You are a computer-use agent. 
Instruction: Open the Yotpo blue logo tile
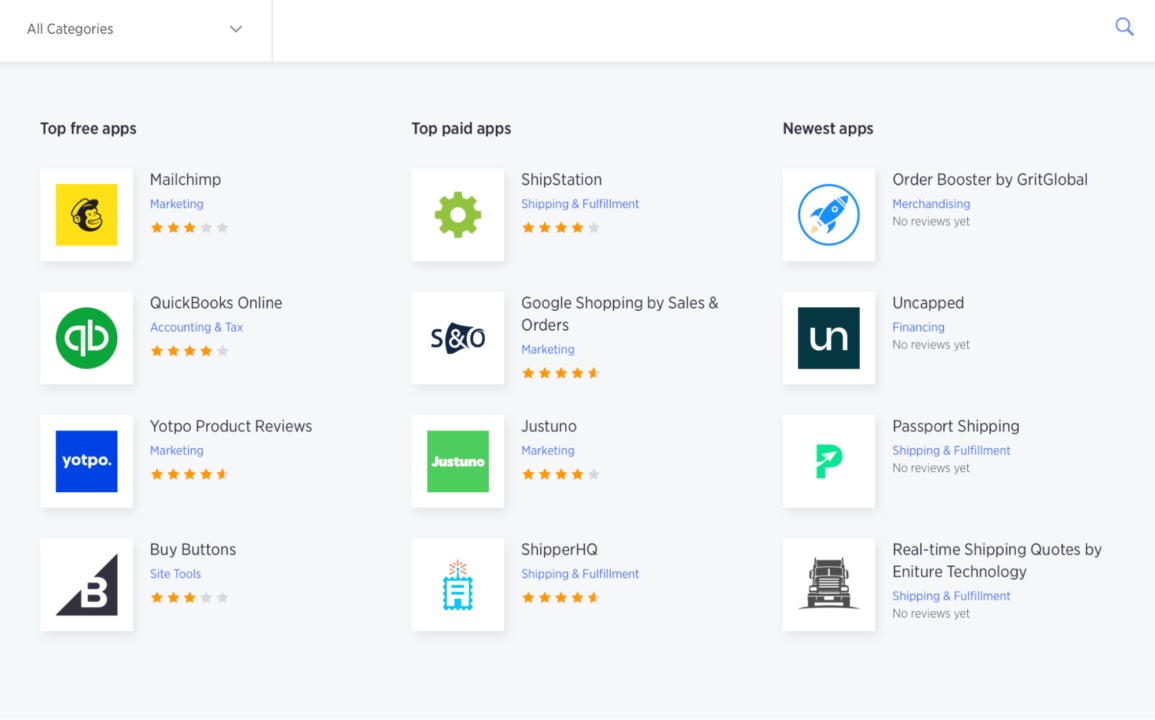pyautogui.click(x=86, y=461)
